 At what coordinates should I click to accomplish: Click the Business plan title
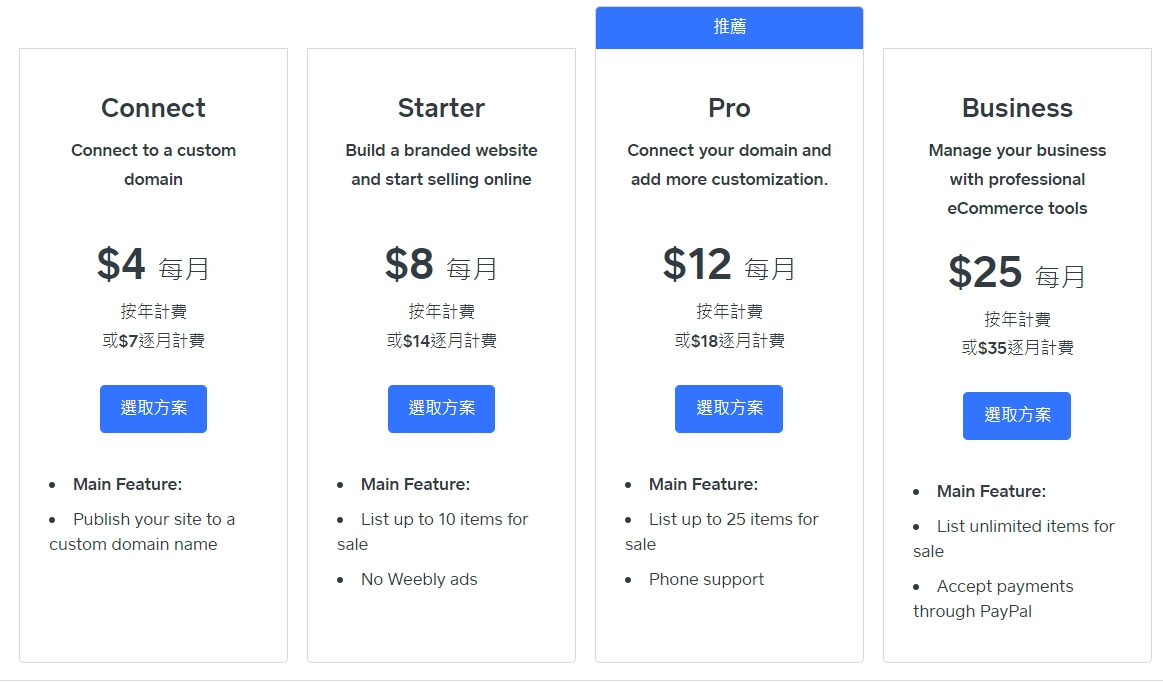pos(1017,108)
